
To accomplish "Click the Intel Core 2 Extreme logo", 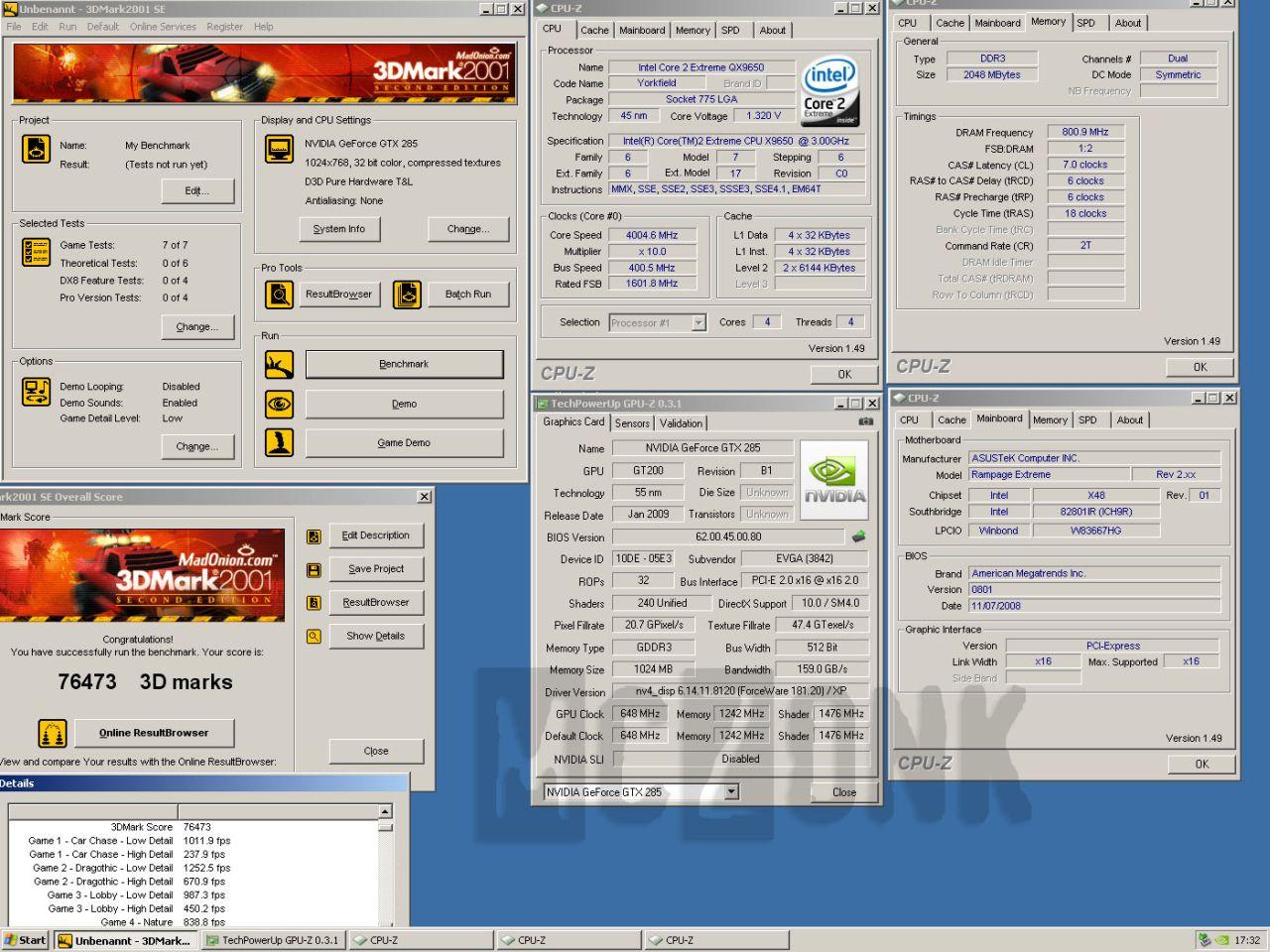I will click(829, 91).
